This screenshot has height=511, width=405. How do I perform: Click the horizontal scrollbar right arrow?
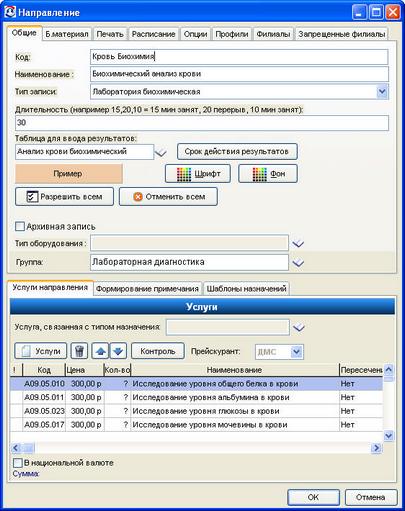click(376, 448)
